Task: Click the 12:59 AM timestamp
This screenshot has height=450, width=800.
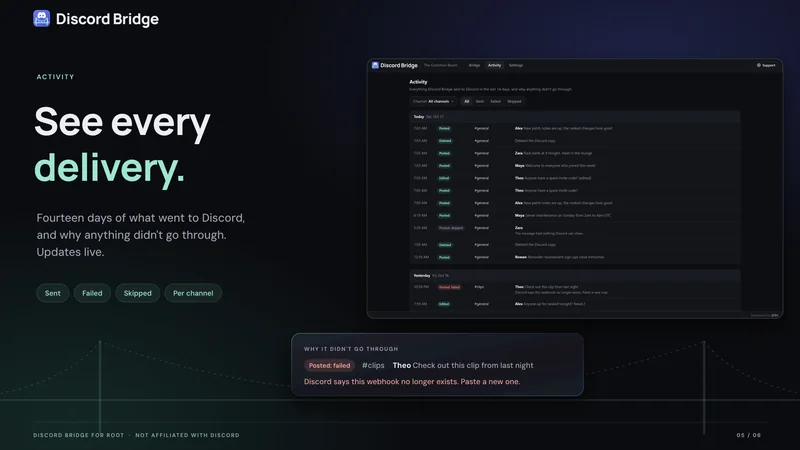Action: pyautogui.click(x=421, y=257)
